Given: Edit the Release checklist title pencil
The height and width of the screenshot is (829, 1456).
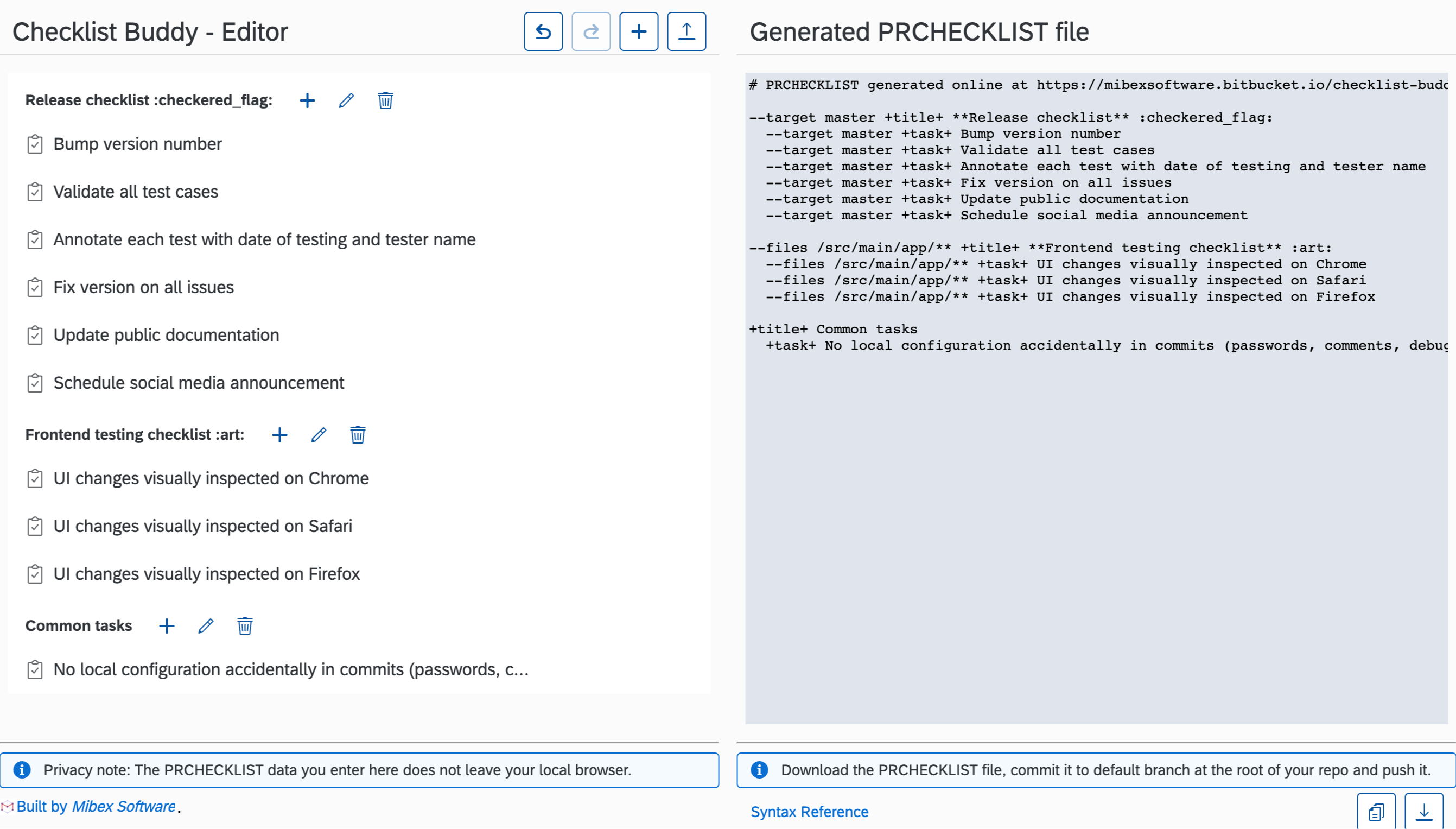Looking at the screenshot, I should click(346, 101).
